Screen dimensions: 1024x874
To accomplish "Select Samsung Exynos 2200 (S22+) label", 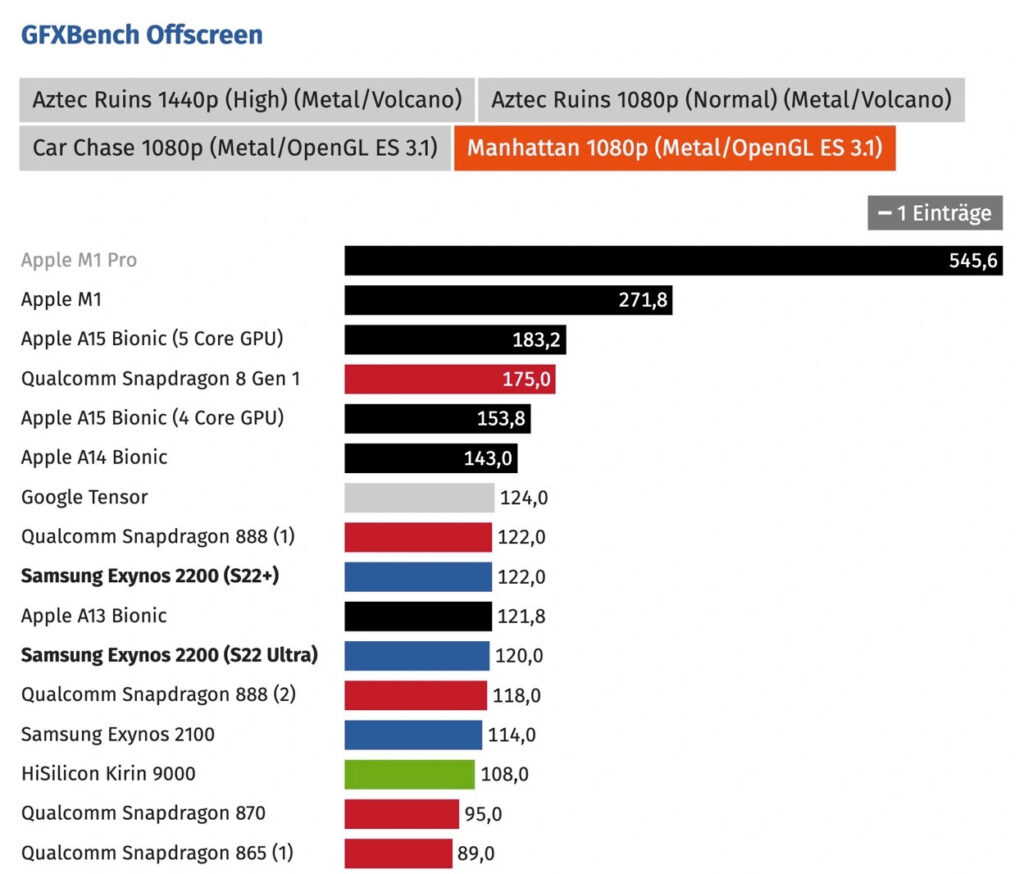I will click(150, 576).
